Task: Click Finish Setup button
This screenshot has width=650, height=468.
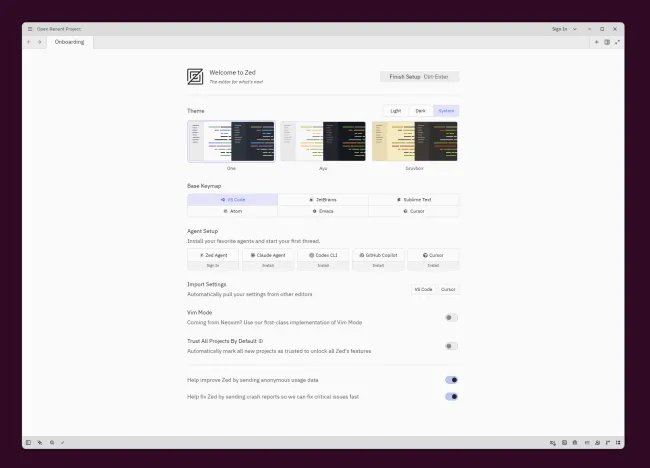Action: [420, 77]
